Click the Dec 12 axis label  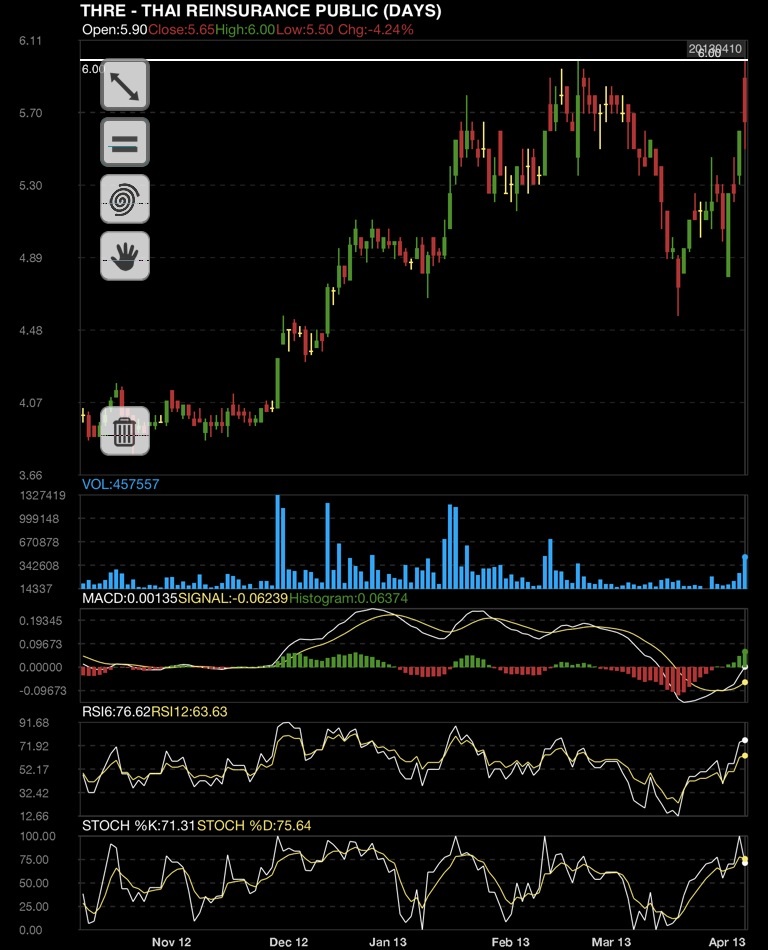coord(288,942)
